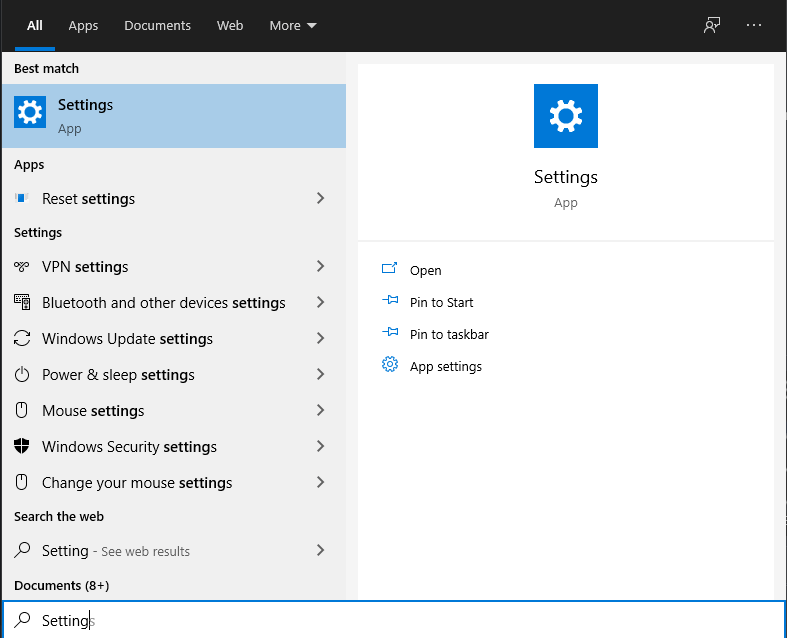This screenshot has width=787, height=638.
Task: Select Windows Update settings result
Action: pyautogui.click(x=174, y=338)
